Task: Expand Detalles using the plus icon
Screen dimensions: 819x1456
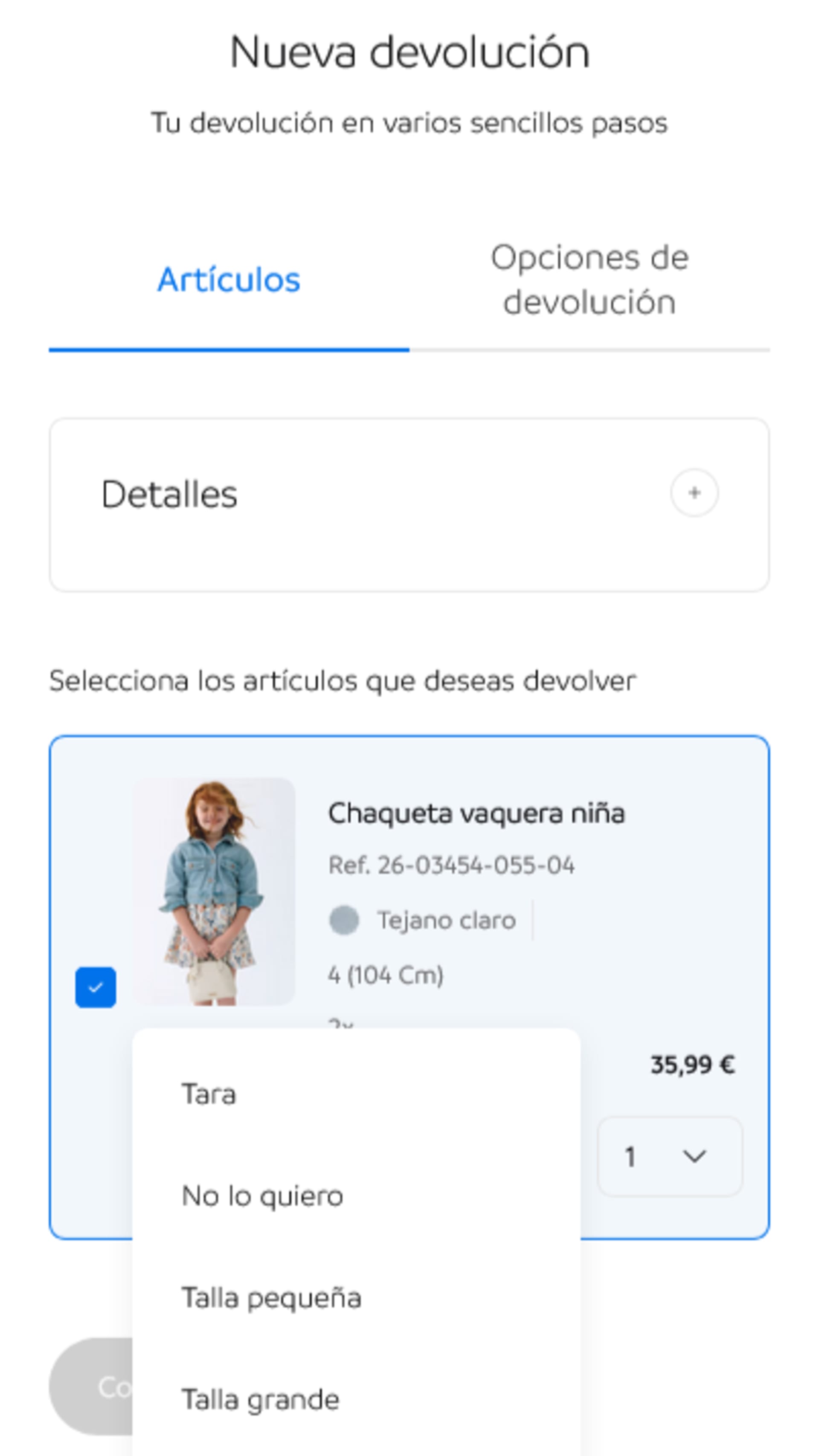Action: [694, 493]
